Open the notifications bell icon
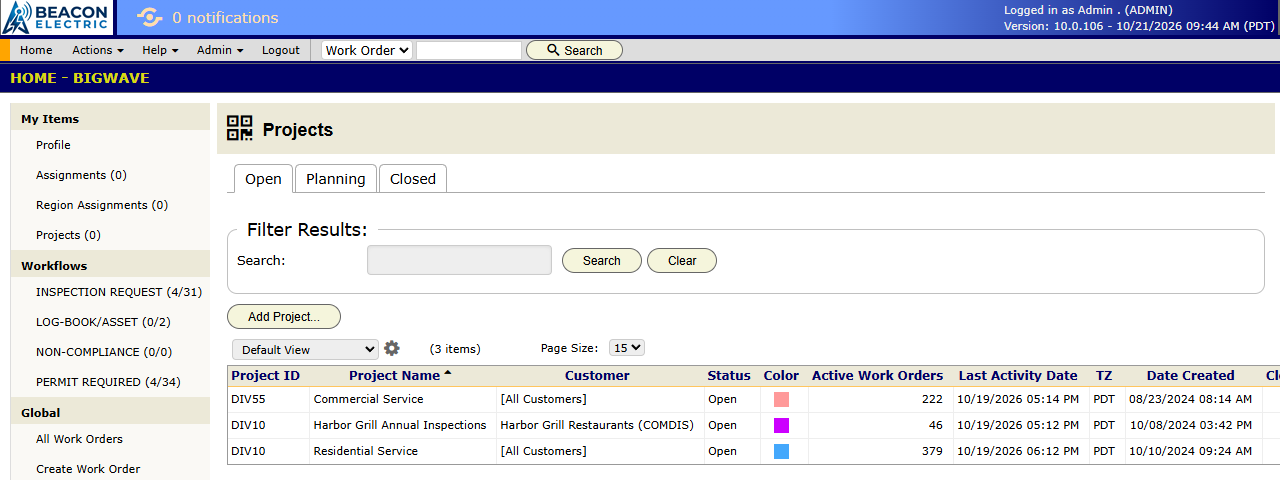The image size is (1280, 480). [149, 18]
